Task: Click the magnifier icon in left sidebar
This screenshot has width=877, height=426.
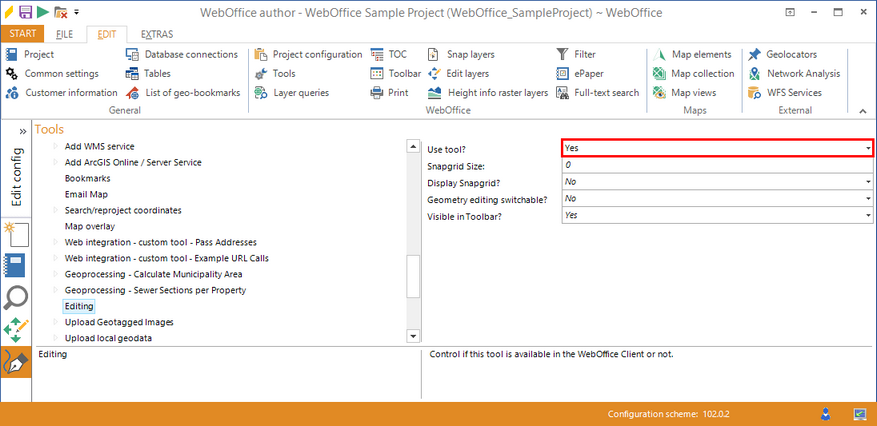Action: [x=15, y=298]
